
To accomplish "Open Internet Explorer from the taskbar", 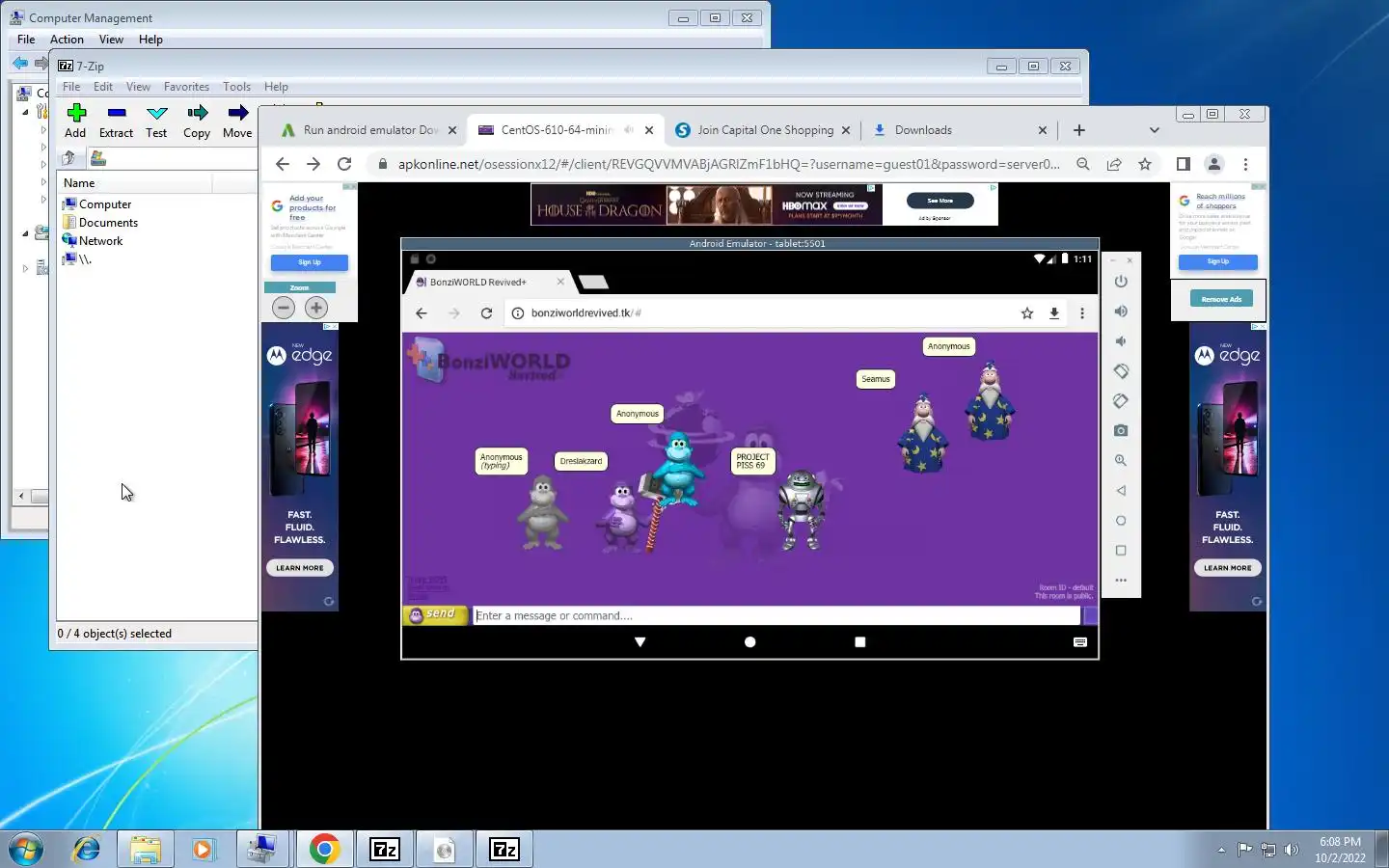I will (86, 850).
